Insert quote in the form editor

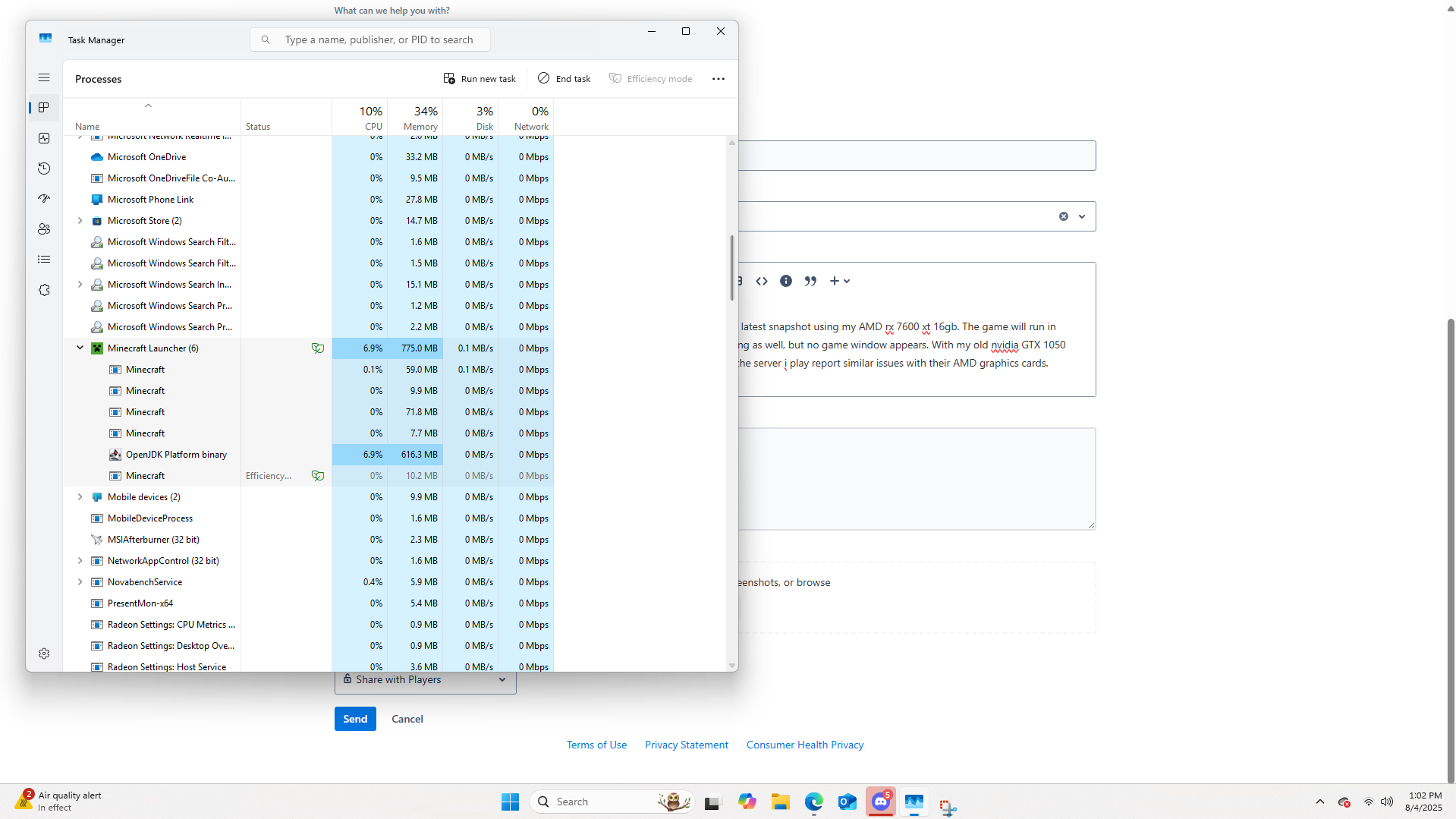[810, 281]
